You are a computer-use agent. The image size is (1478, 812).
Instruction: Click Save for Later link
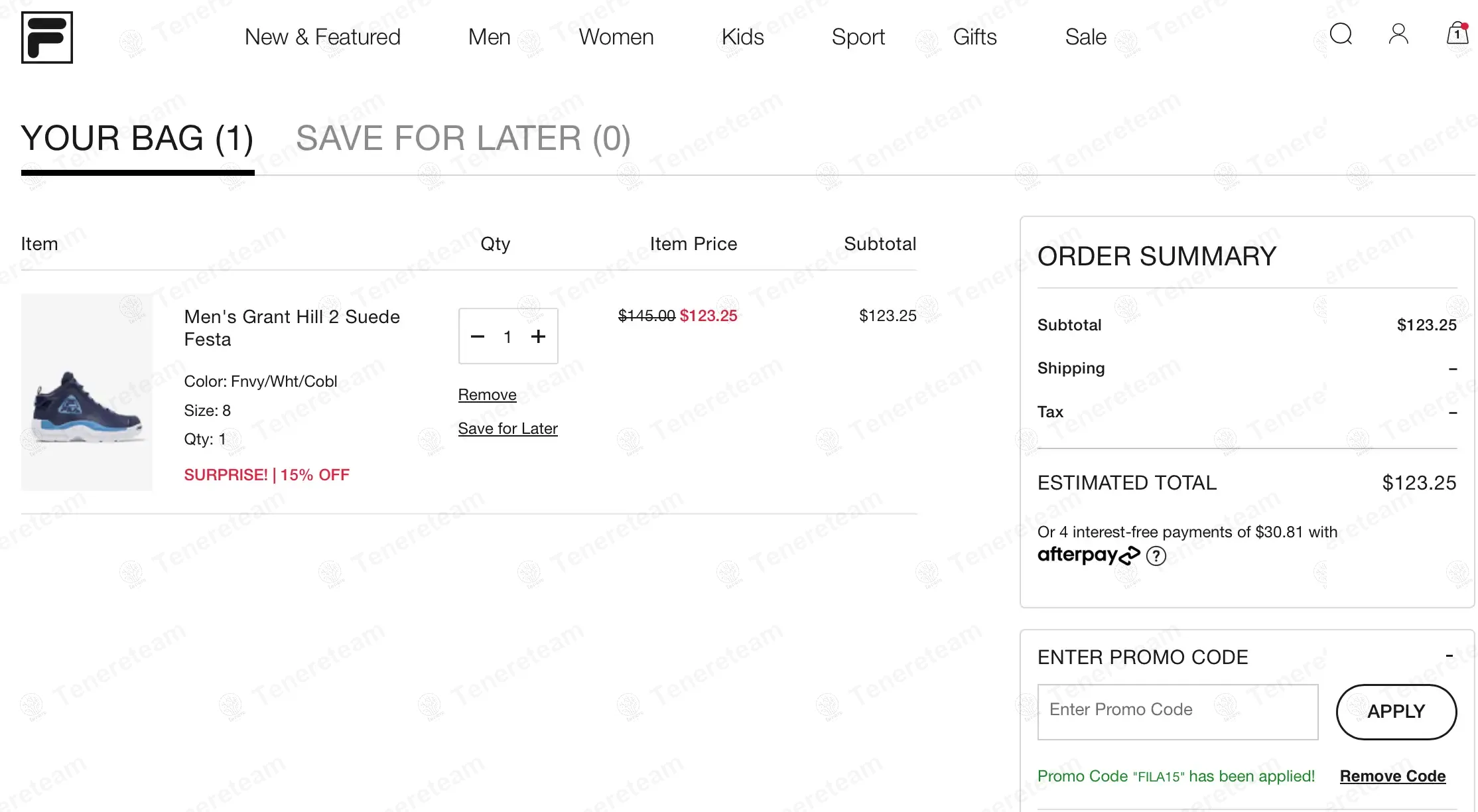point(507,429)
